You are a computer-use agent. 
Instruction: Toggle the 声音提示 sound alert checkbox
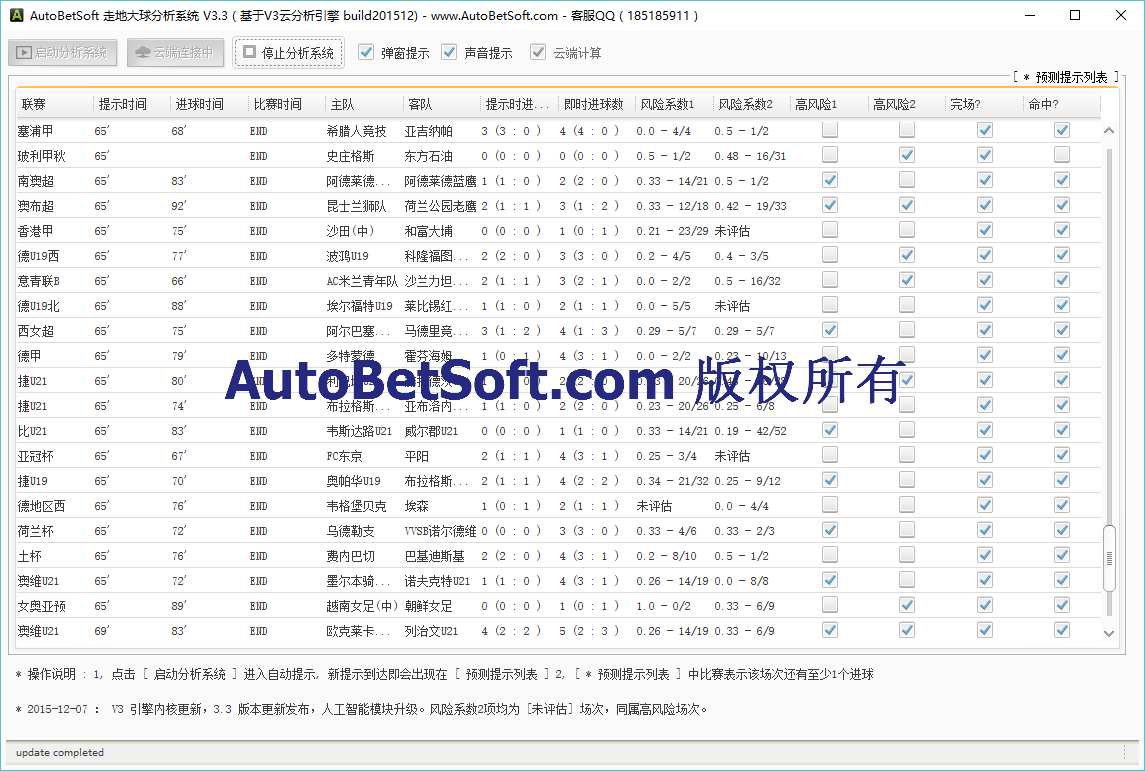click(x=449, y=53)
